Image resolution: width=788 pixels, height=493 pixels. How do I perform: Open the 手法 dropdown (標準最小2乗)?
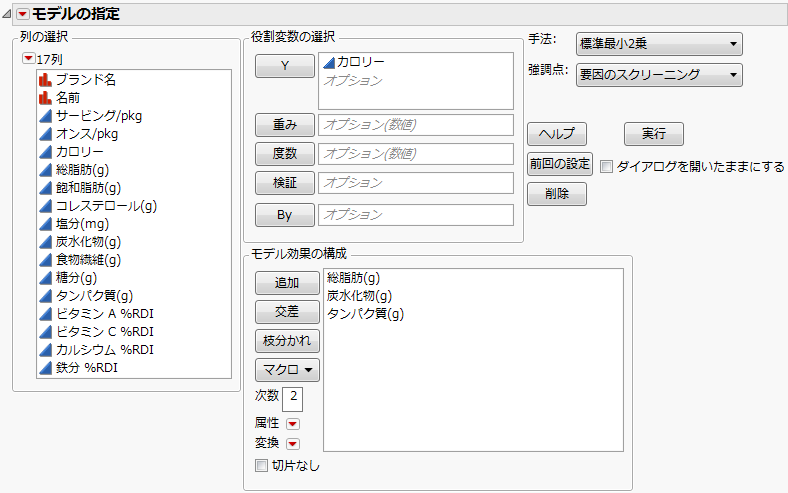pos(659,43)
